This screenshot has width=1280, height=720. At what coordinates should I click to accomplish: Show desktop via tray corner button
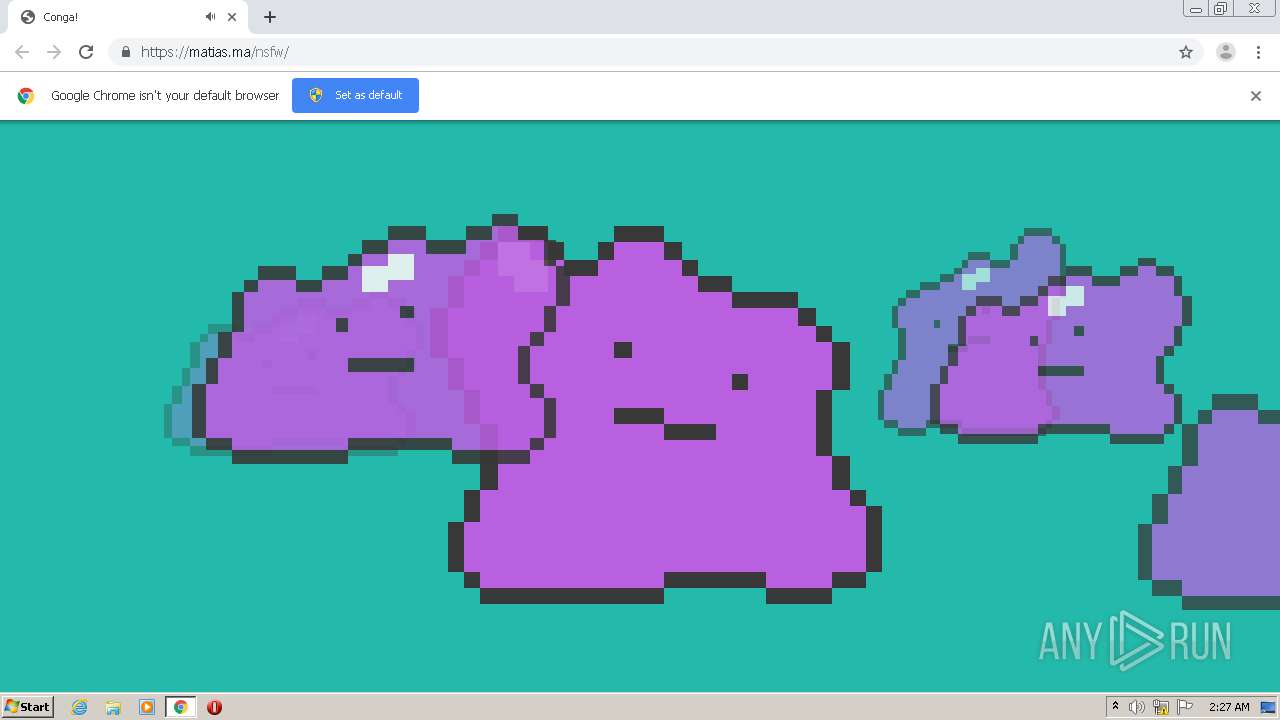[1268, 707]
